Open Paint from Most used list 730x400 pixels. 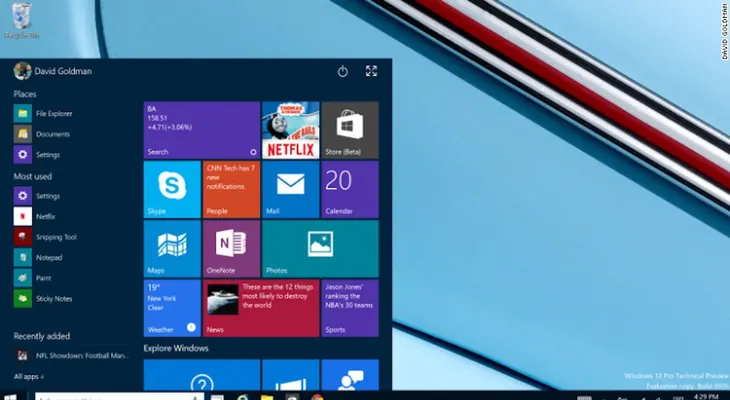click(32, 278)
